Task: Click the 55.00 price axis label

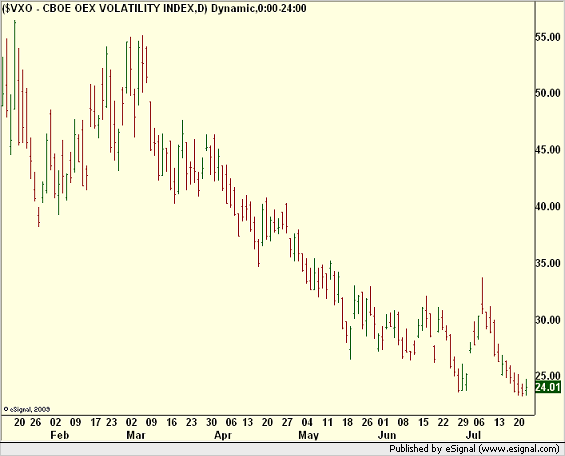Action: pos(548,37)
